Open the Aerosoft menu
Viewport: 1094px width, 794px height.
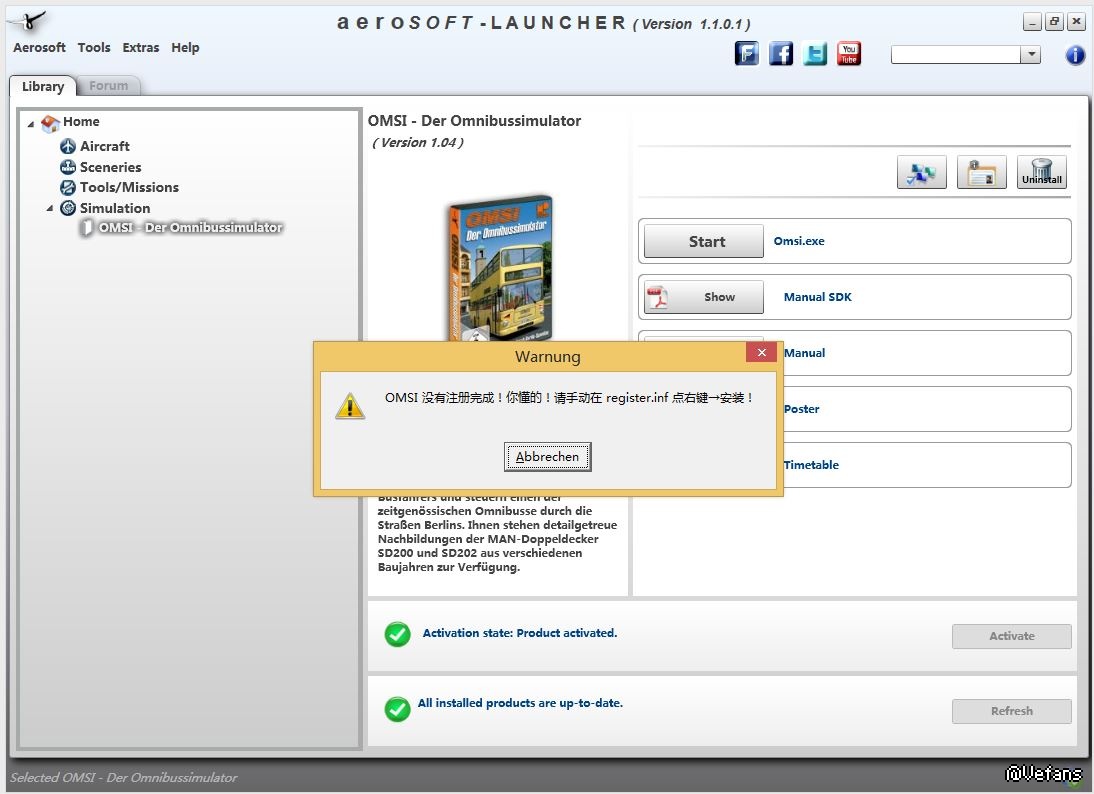39,47
